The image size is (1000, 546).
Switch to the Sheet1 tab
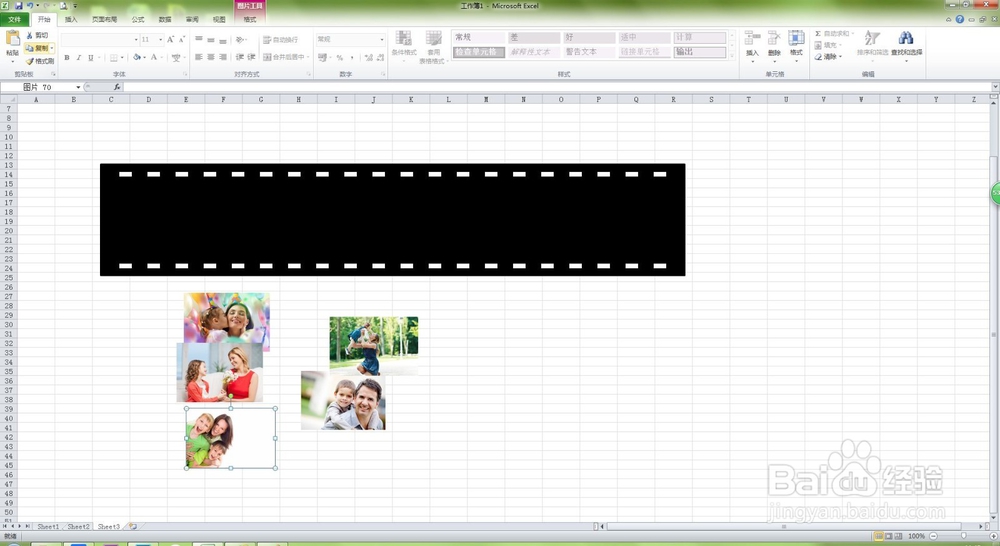pos(48,527)
